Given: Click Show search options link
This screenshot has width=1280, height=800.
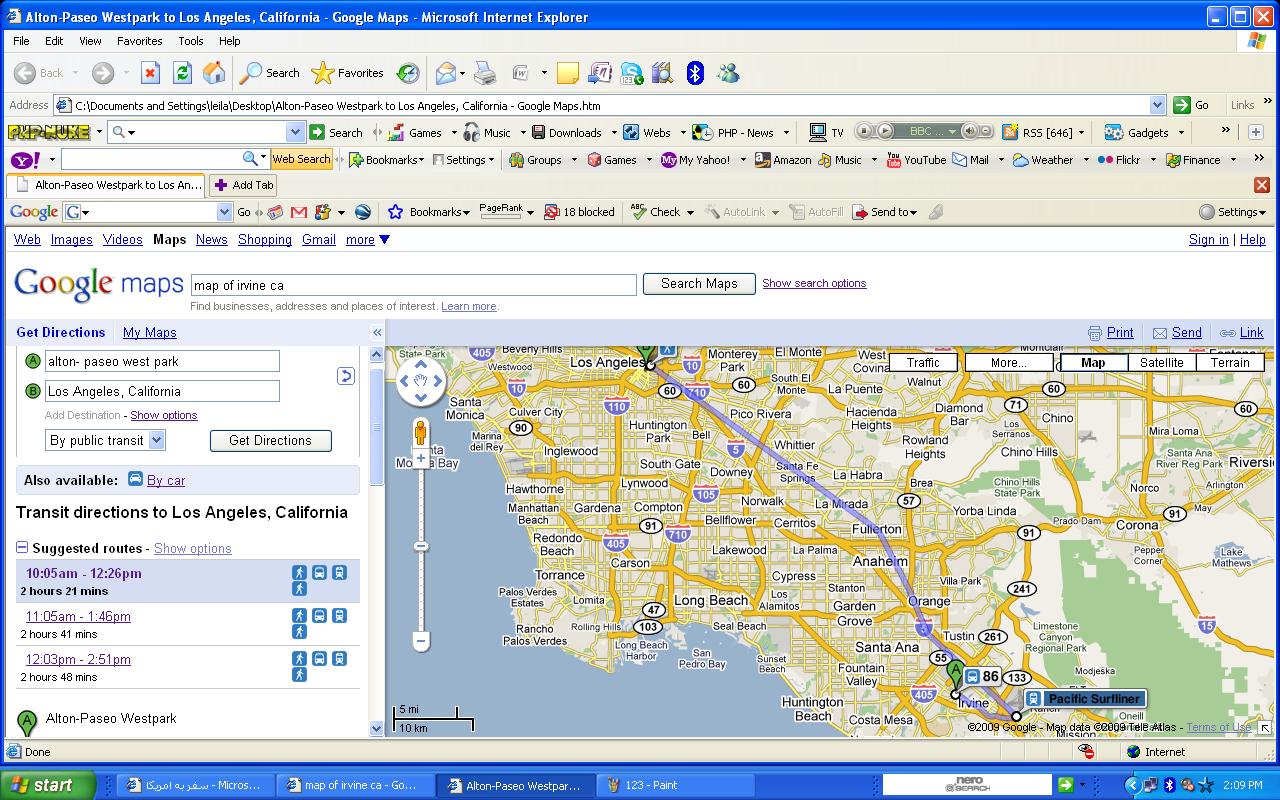Looking at the screenshot, I should tap(814, 283).
